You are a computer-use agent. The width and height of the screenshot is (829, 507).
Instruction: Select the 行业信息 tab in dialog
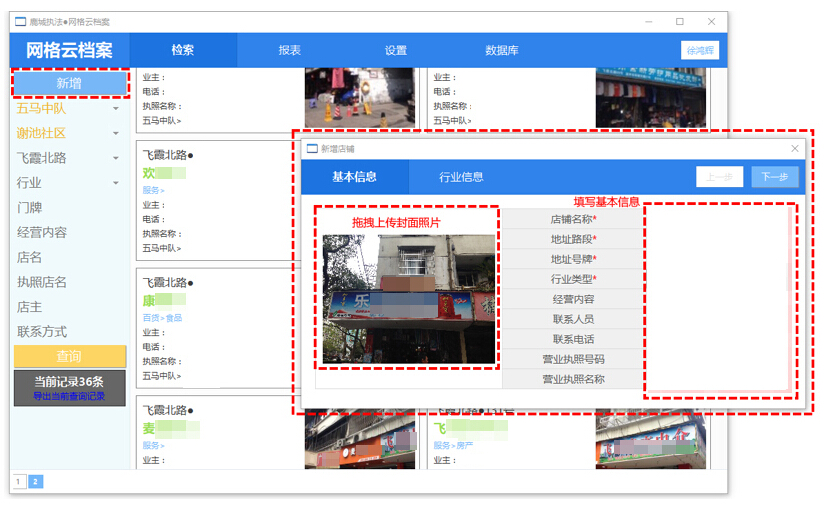pyautogui.click(x=462, y=177)
